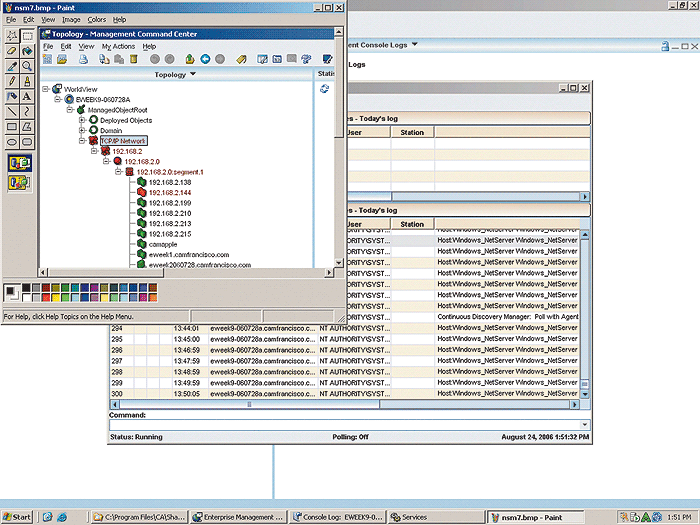The height and width of the screenshot is (525, 700).
Task: Click the printer icon in the Topology toolbar
Action: pyautogui.click(x=83, y=59)
